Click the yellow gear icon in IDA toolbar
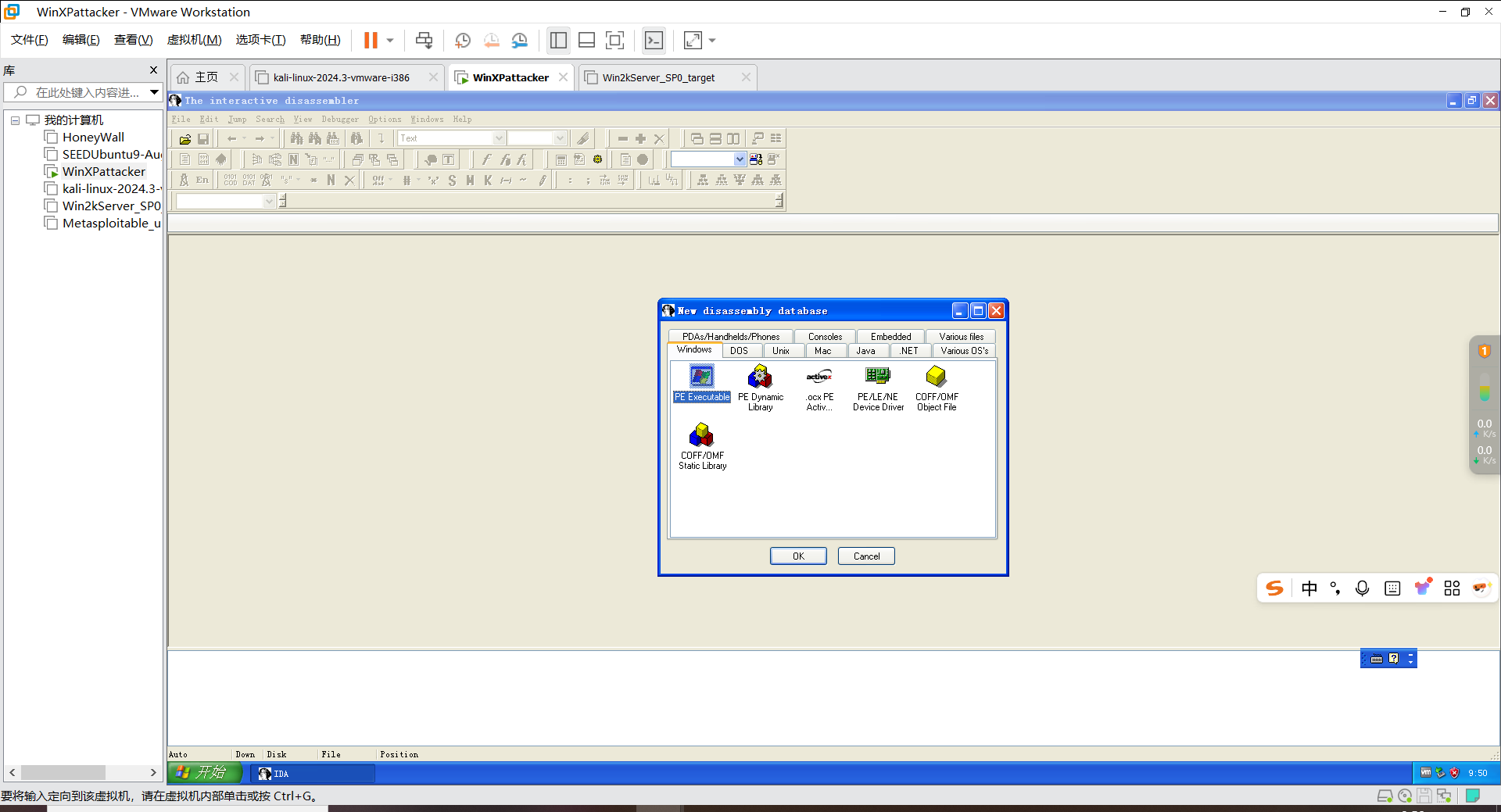 pos(597,159)
